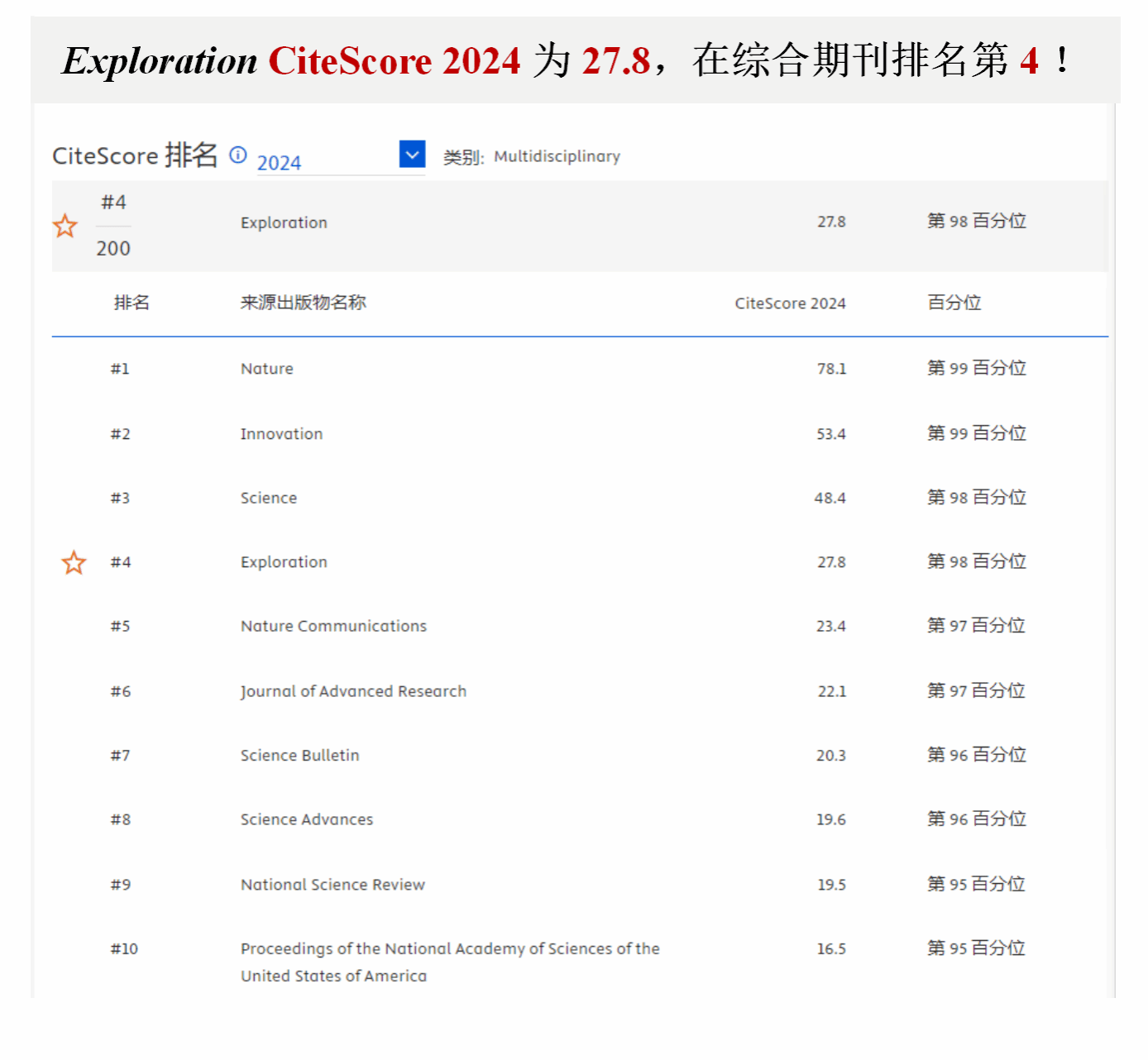The image size is (1148, 1060).
Task: Open National Science Review source
Action: (x=332, y=885)
